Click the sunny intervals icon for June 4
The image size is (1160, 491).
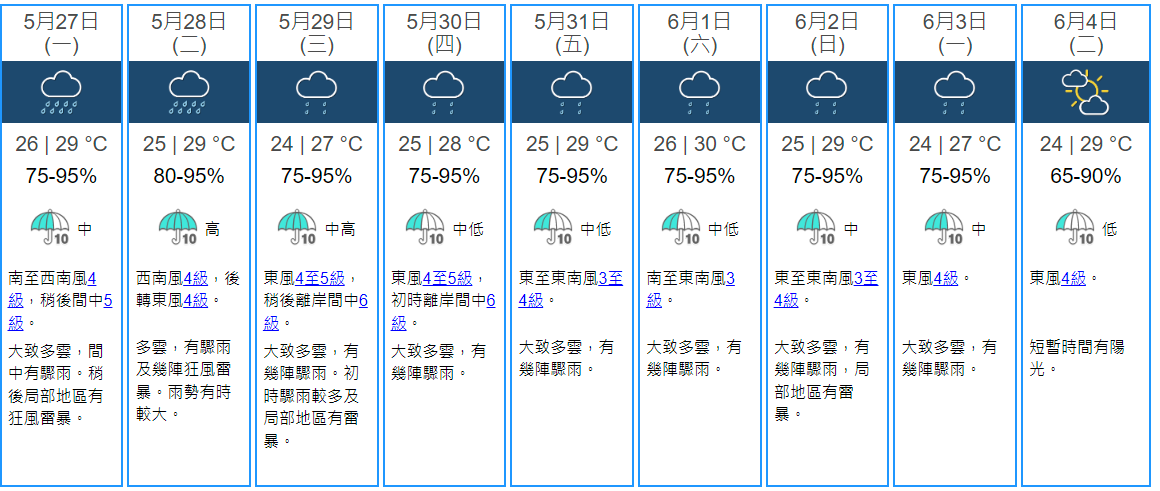[x=1085, y=92]
